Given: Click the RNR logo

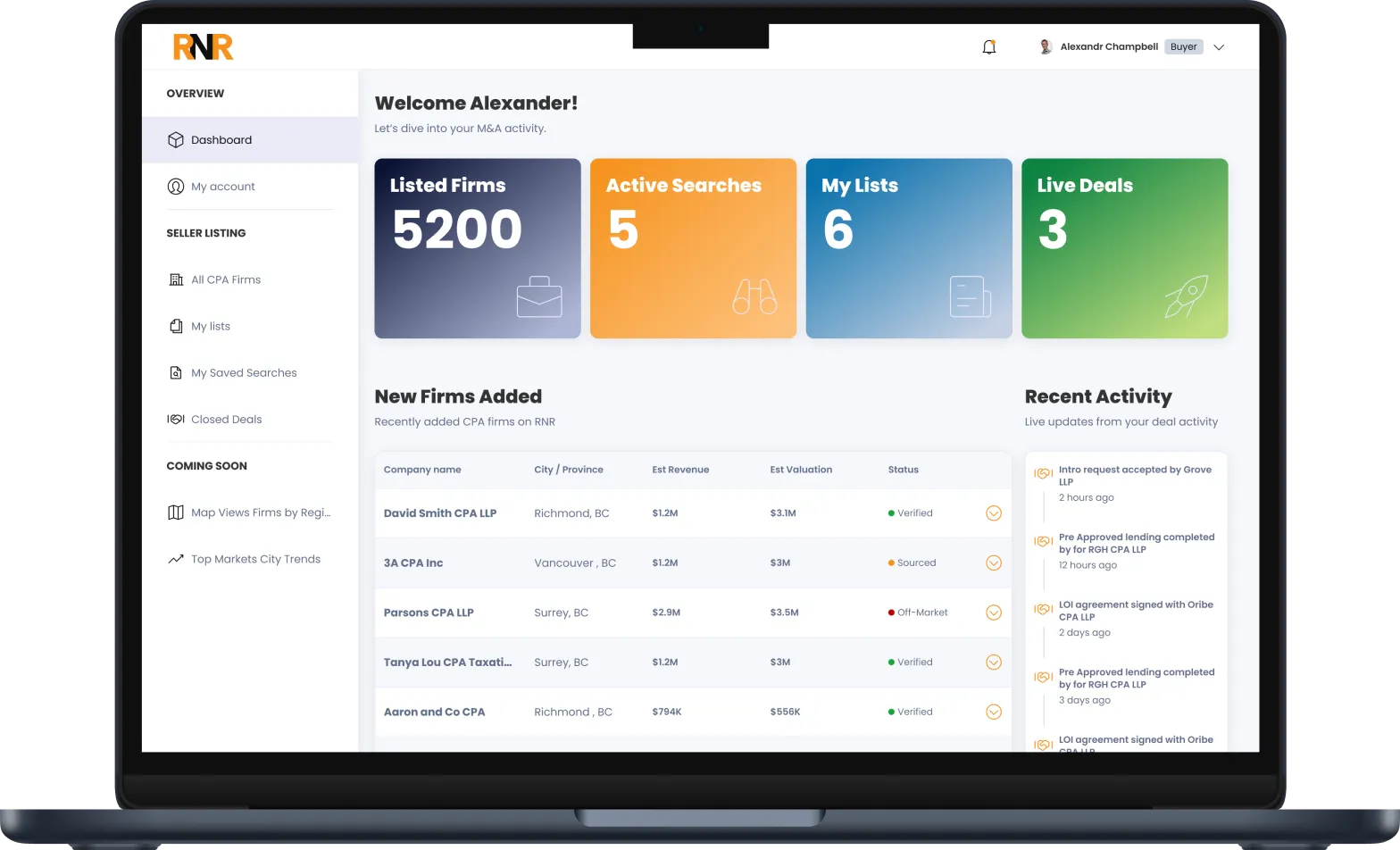Looking at the screenshot, I should pos(203,46).
